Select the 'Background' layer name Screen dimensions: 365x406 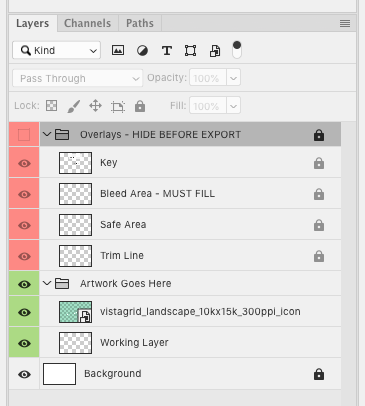pyautogui.click(x=113, y=374)
